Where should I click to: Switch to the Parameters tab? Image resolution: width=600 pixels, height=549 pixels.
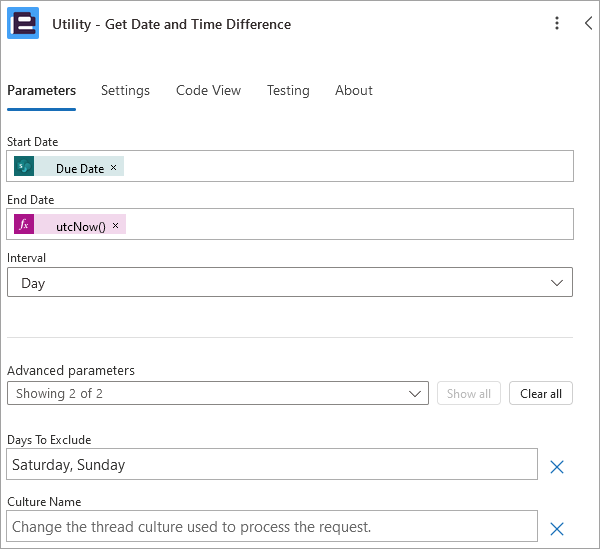(41, 91)
